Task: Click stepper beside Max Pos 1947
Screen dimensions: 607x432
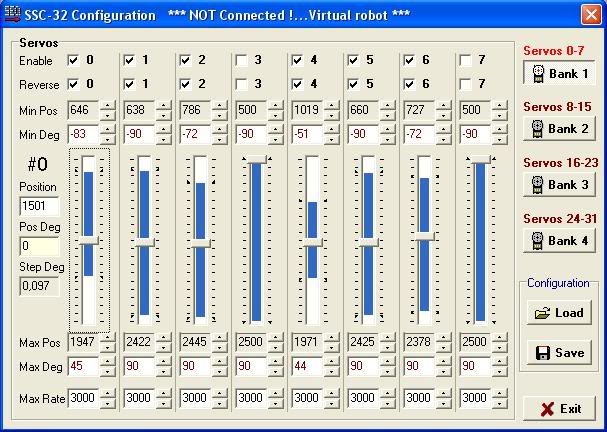Action: click(x=108, y=342)
